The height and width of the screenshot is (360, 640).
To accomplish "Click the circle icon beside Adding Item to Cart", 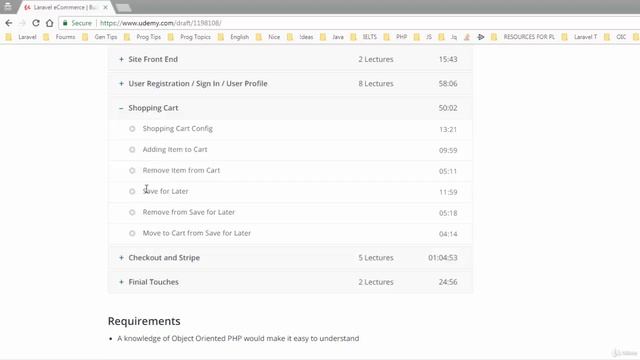I will pos(132,150).
